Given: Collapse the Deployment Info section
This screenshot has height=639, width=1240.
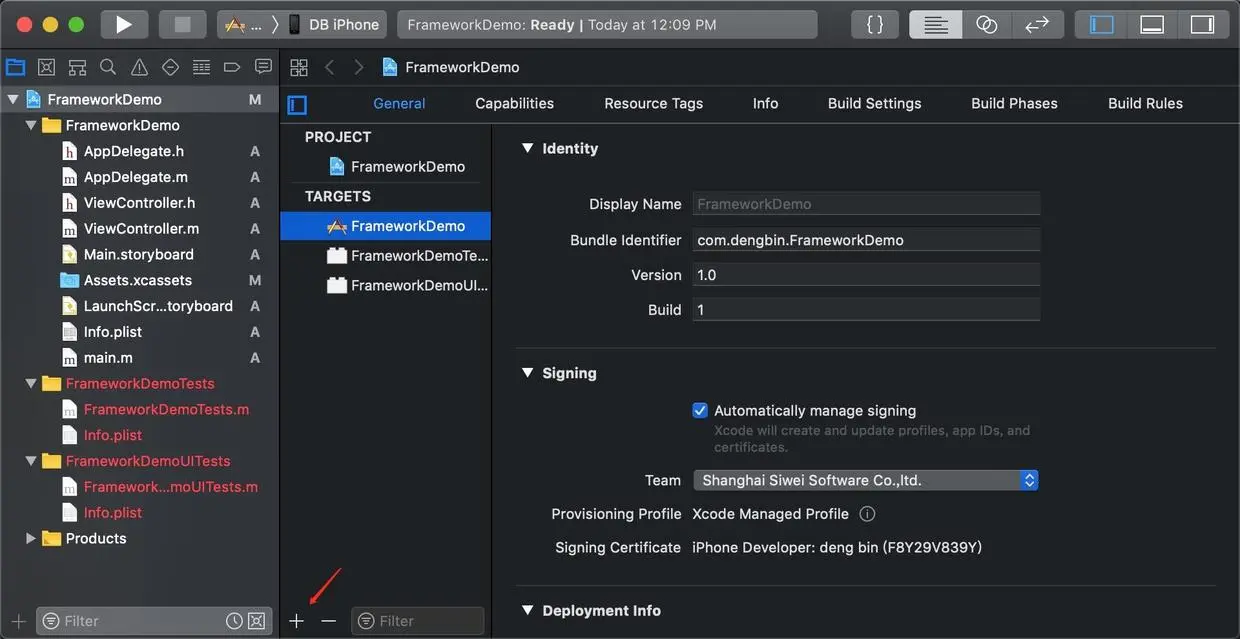Looking at the screenshot, I should tap(528, 610).
